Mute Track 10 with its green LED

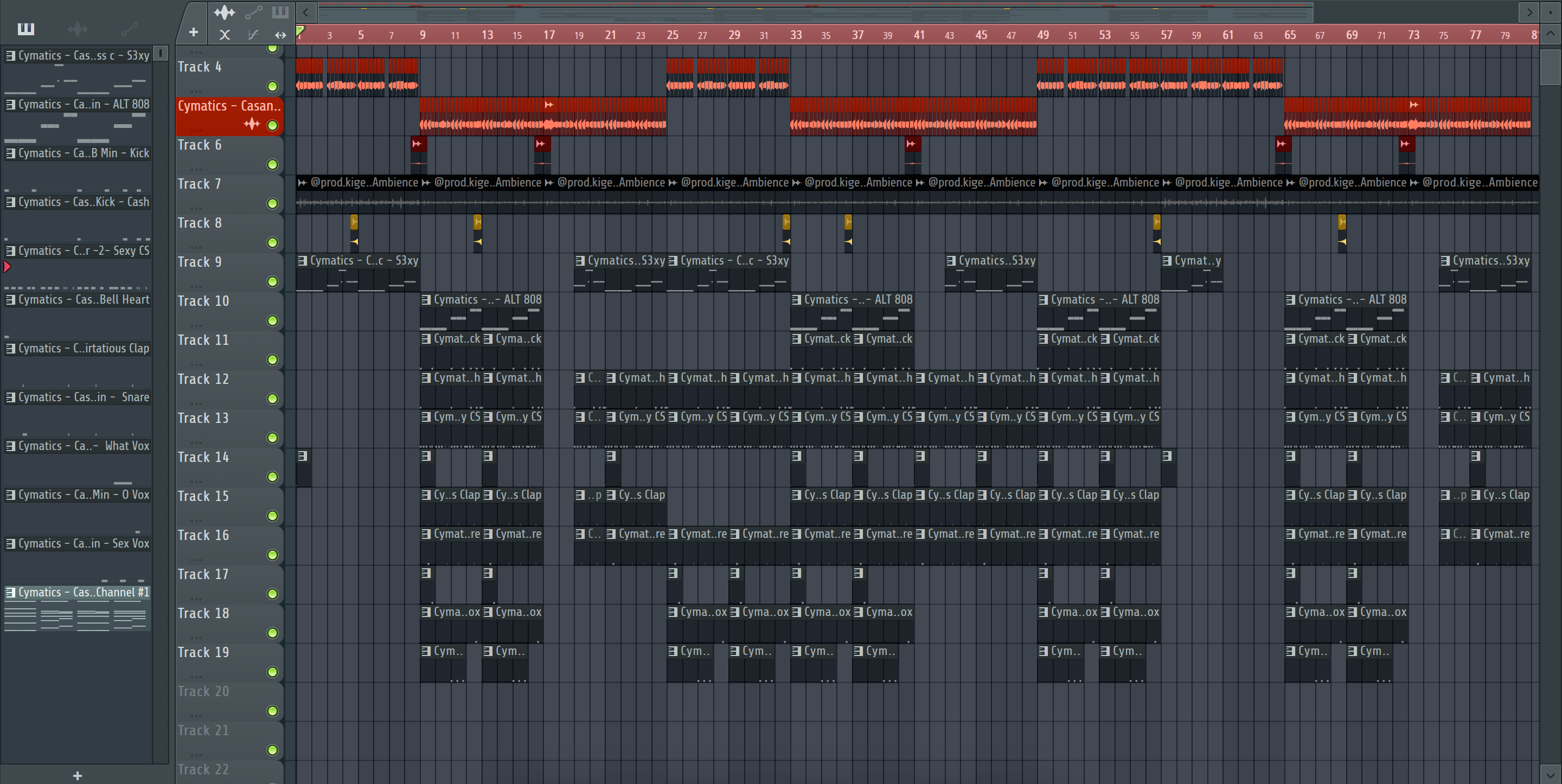272,320
